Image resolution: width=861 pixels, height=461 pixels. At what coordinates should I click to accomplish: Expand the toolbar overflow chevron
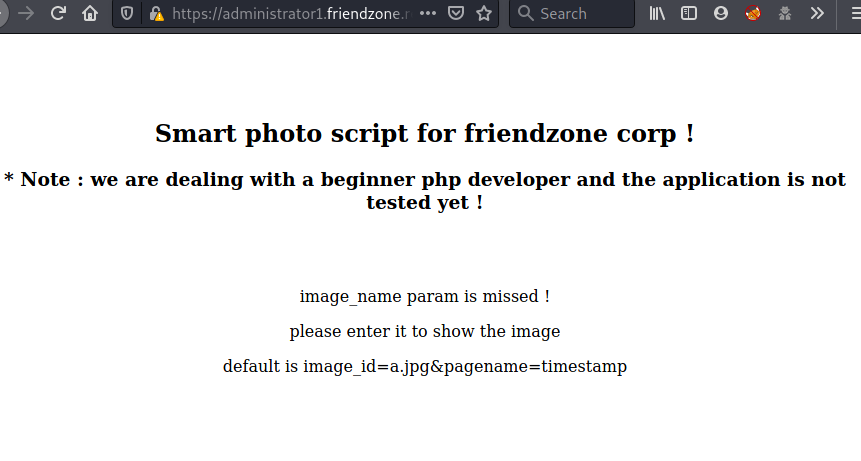(x=817, y=14)
